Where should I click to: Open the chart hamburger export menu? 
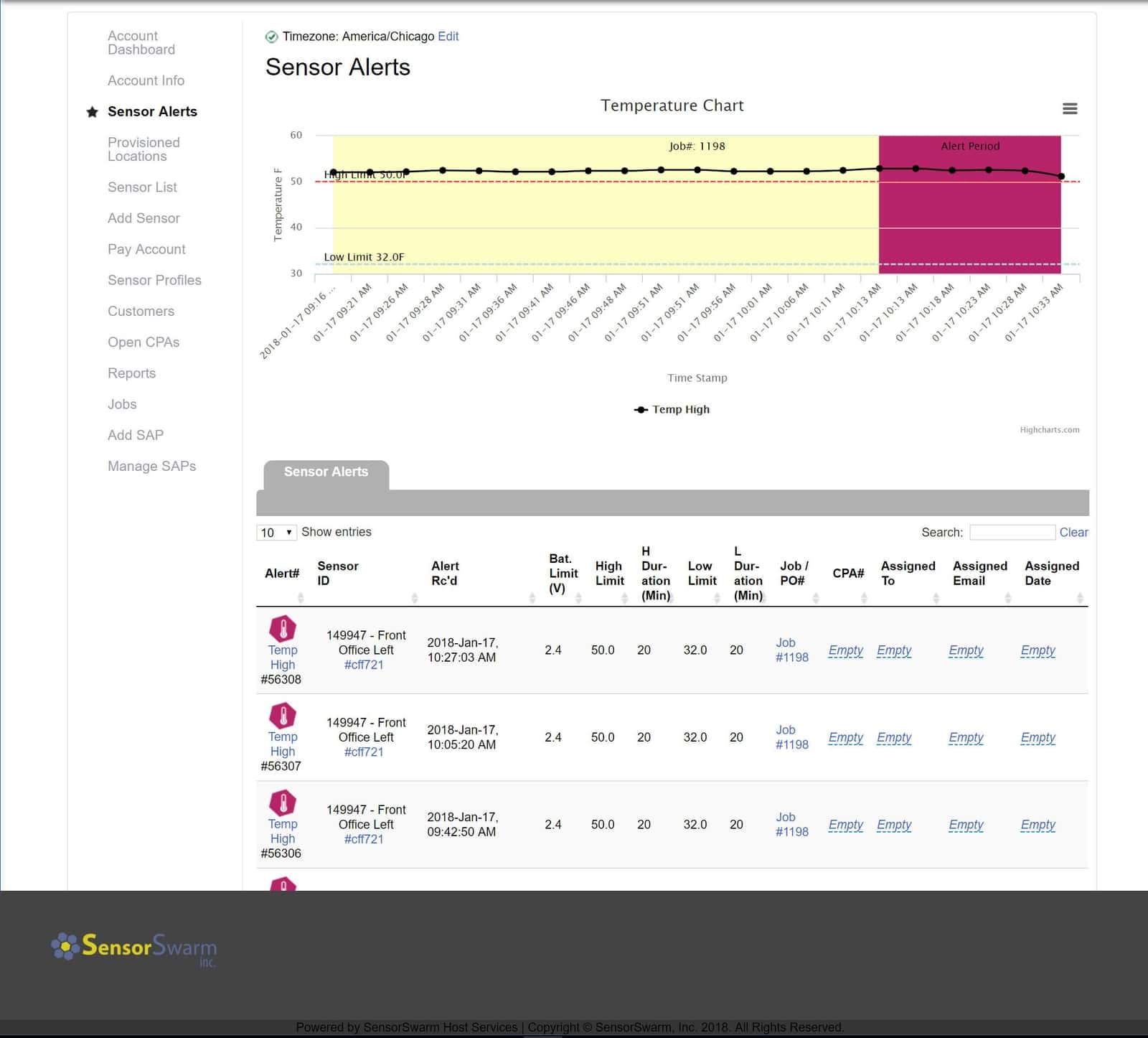coord(1070,108)
